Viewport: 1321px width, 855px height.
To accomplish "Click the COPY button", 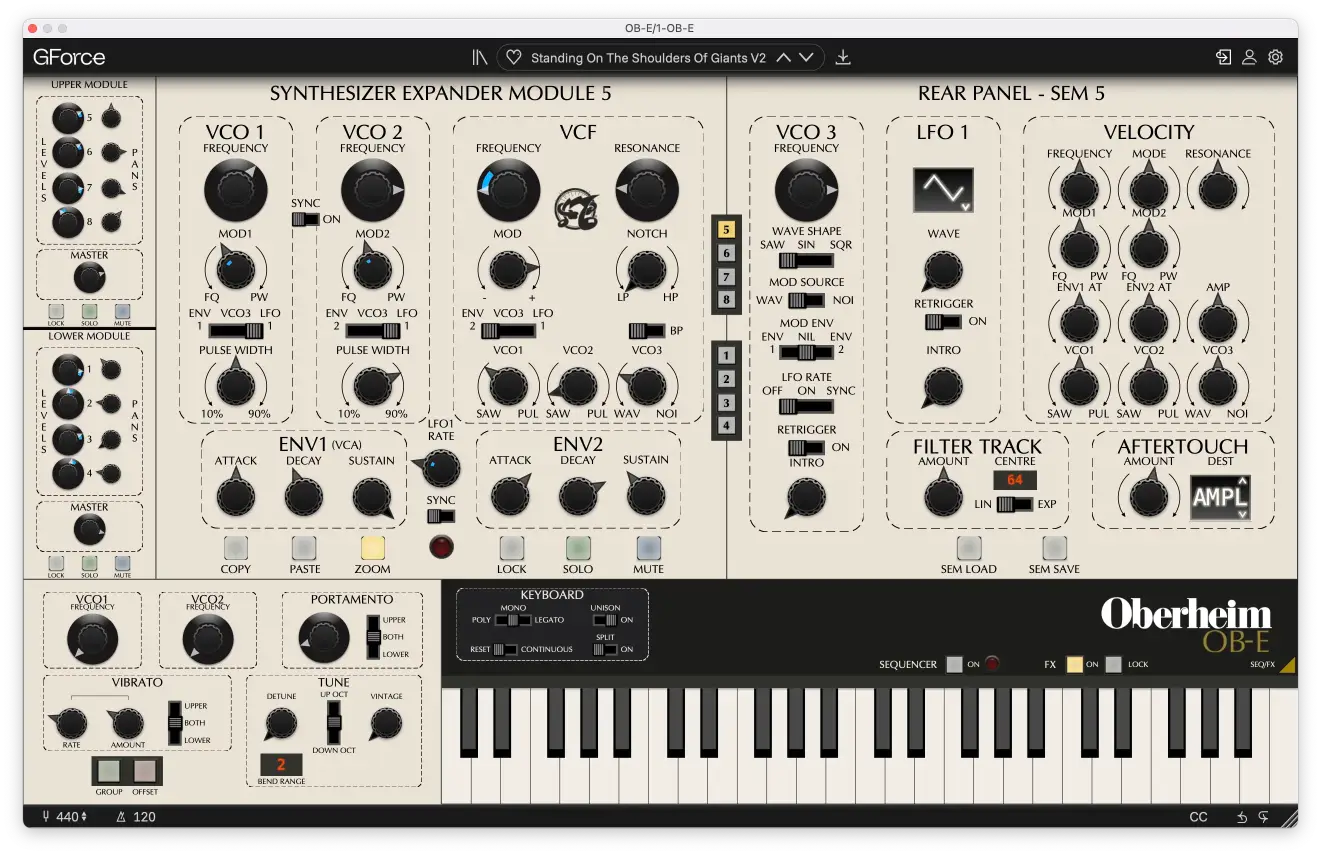I will pos(236,547).
